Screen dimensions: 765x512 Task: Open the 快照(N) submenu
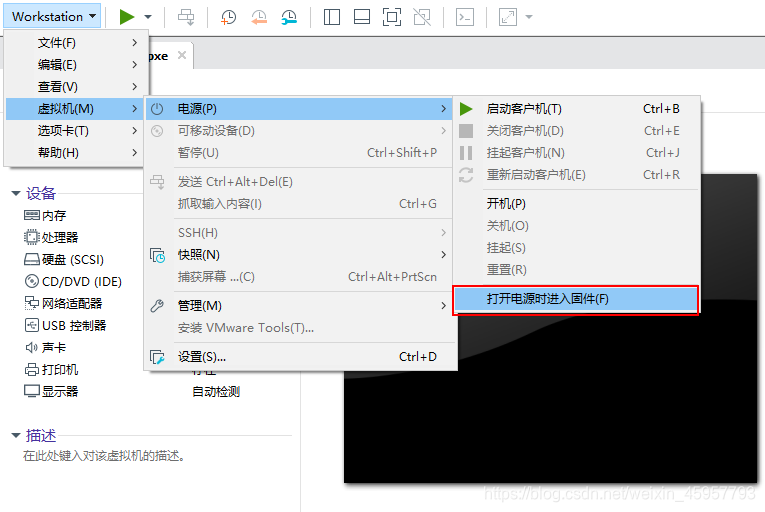(x=299, y=254)
